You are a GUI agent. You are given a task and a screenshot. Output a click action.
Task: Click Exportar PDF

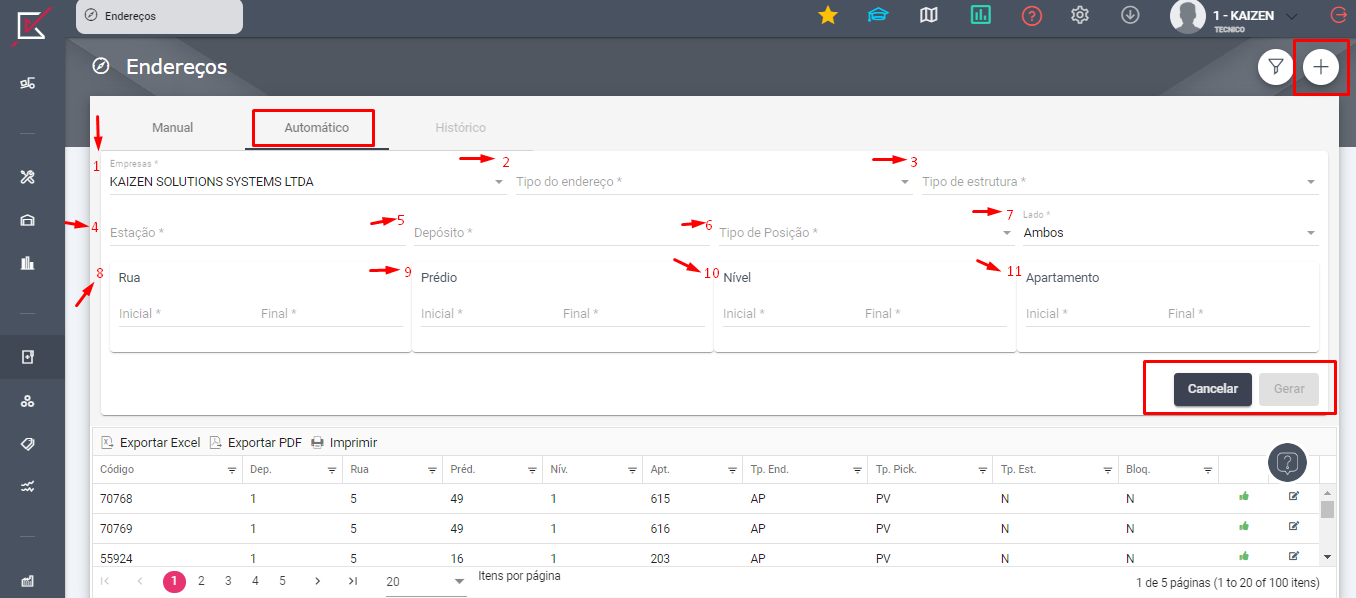[x=255, y=442]
